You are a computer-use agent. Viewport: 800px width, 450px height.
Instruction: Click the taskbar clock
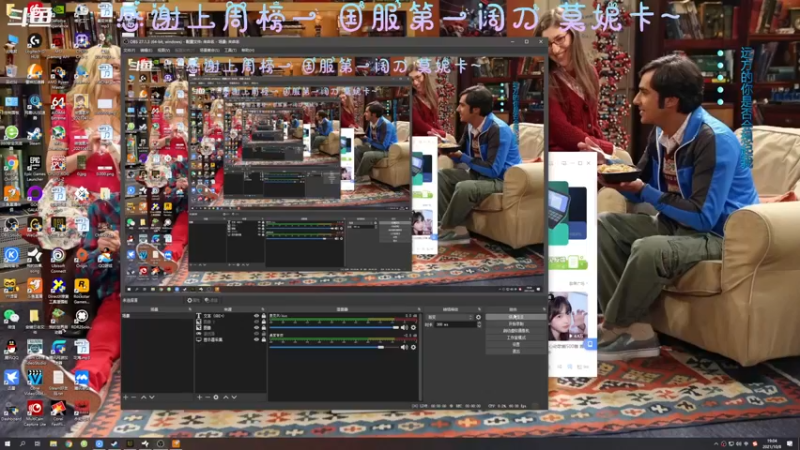tap(773, 443)
